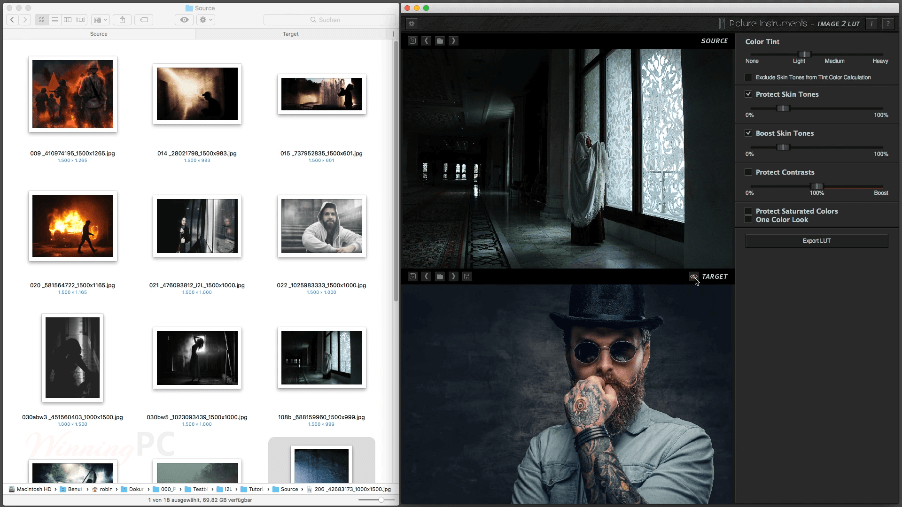Adjust the Protect Contrasts slider
This screenshot has height=507, width=902.
(x=817, y=186)
